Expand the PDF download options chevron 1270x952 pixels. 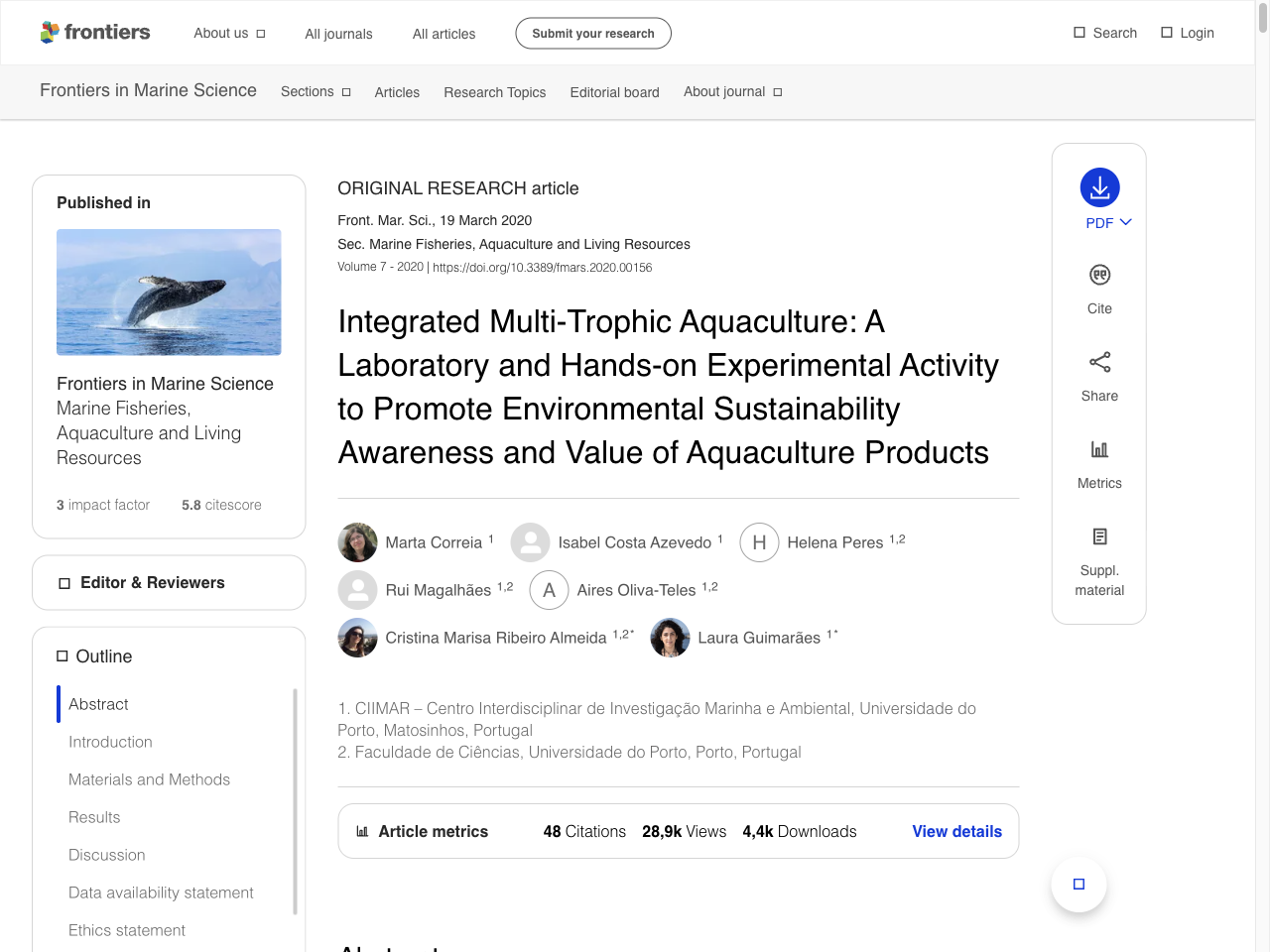[x=1125, y=222]
